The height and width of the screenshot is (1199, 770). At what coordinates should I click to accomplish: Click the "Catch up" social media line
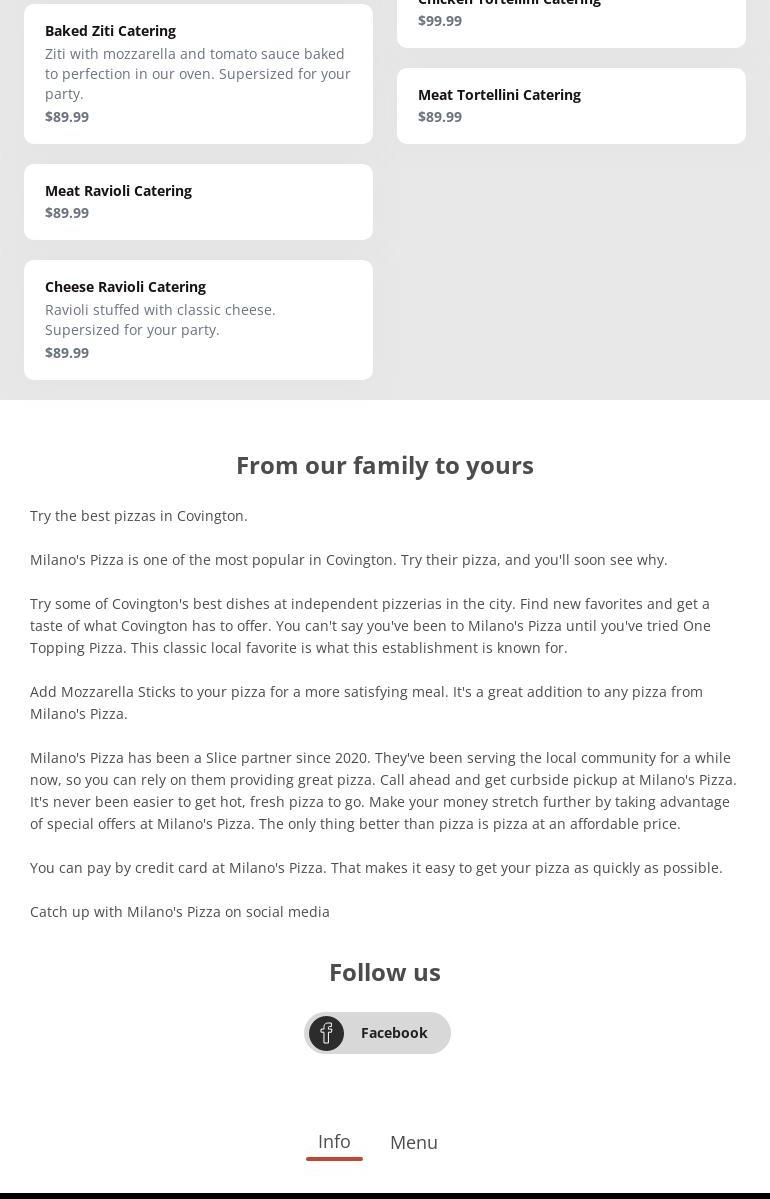pos(180,912)
